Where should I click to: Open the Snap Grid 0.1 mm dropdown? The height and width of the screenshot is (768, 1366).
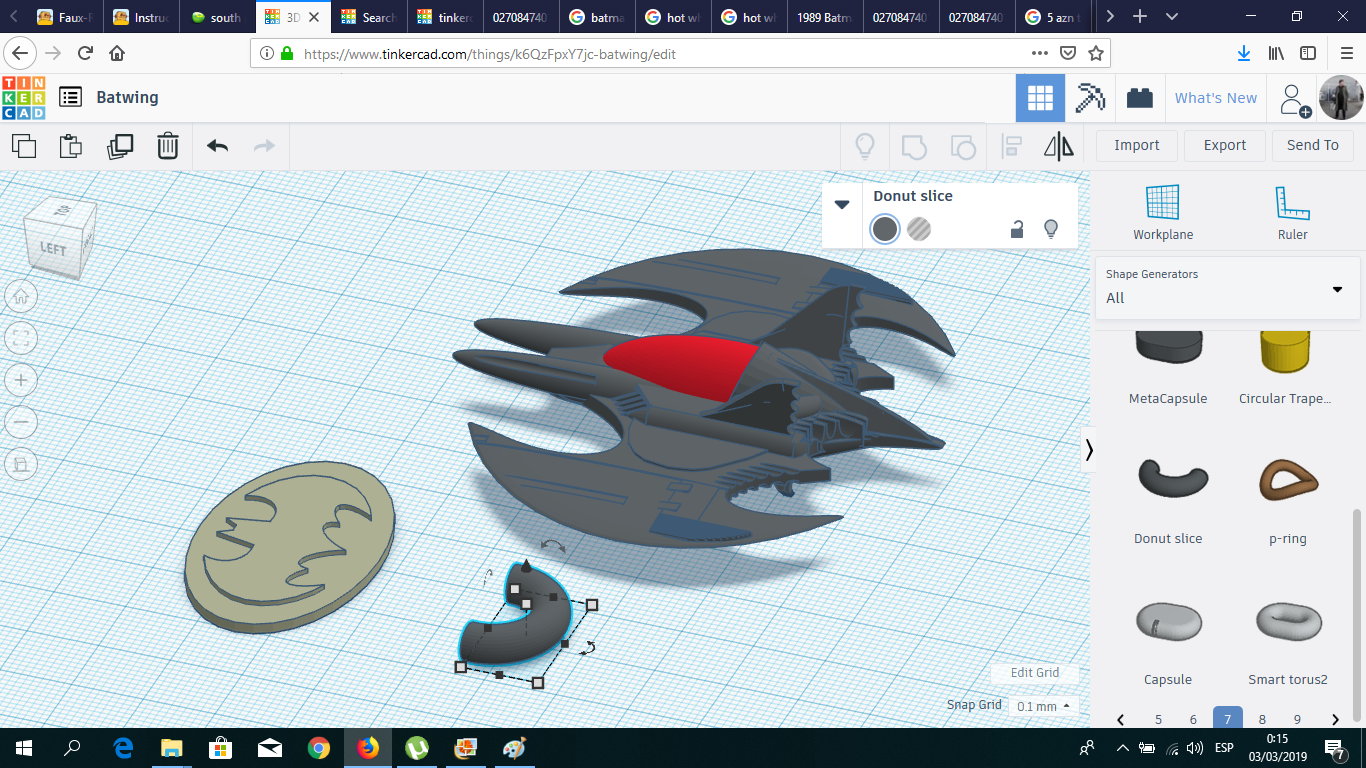tap(1043, 706)
